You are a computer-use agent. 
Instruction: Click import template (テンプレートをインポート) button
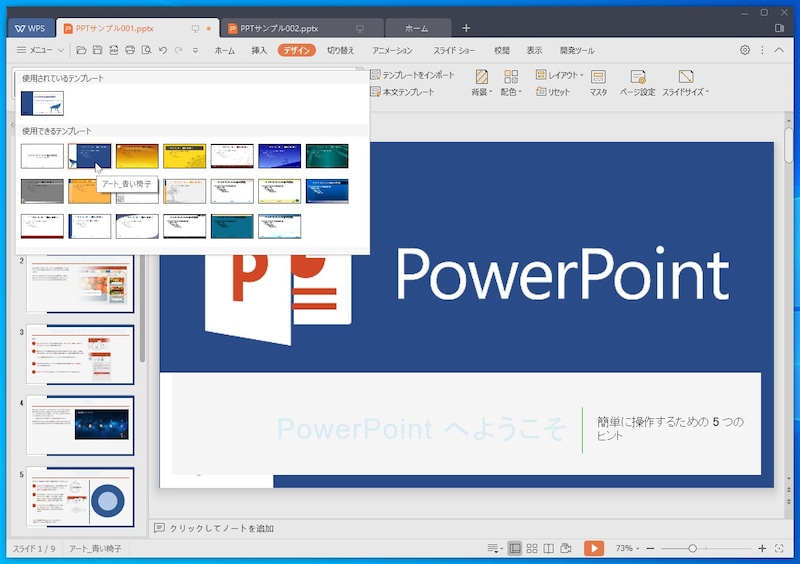click(x=411, y=75)
